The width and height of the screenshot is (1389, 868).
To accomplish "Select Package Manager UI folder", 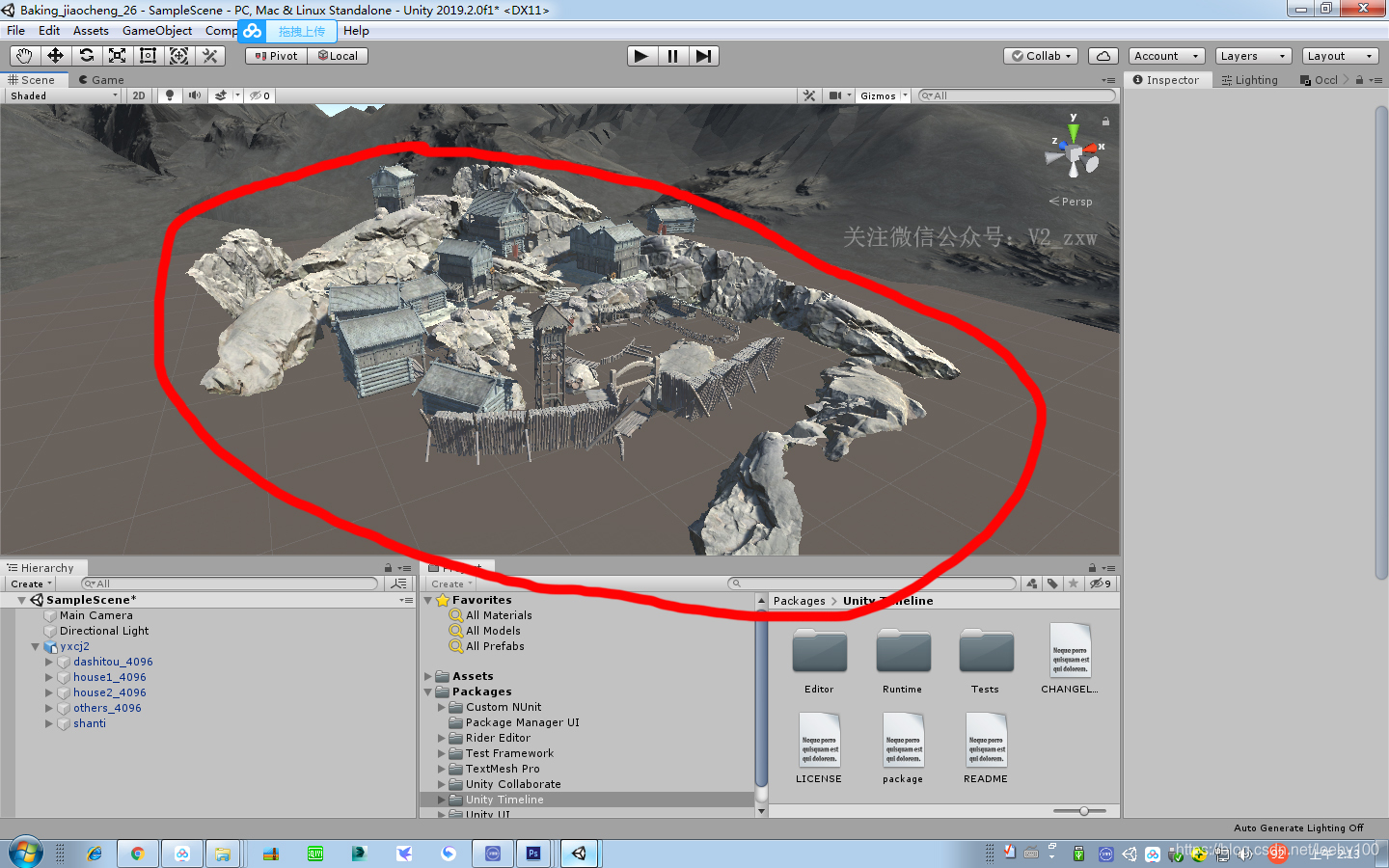I will point(523,722).
